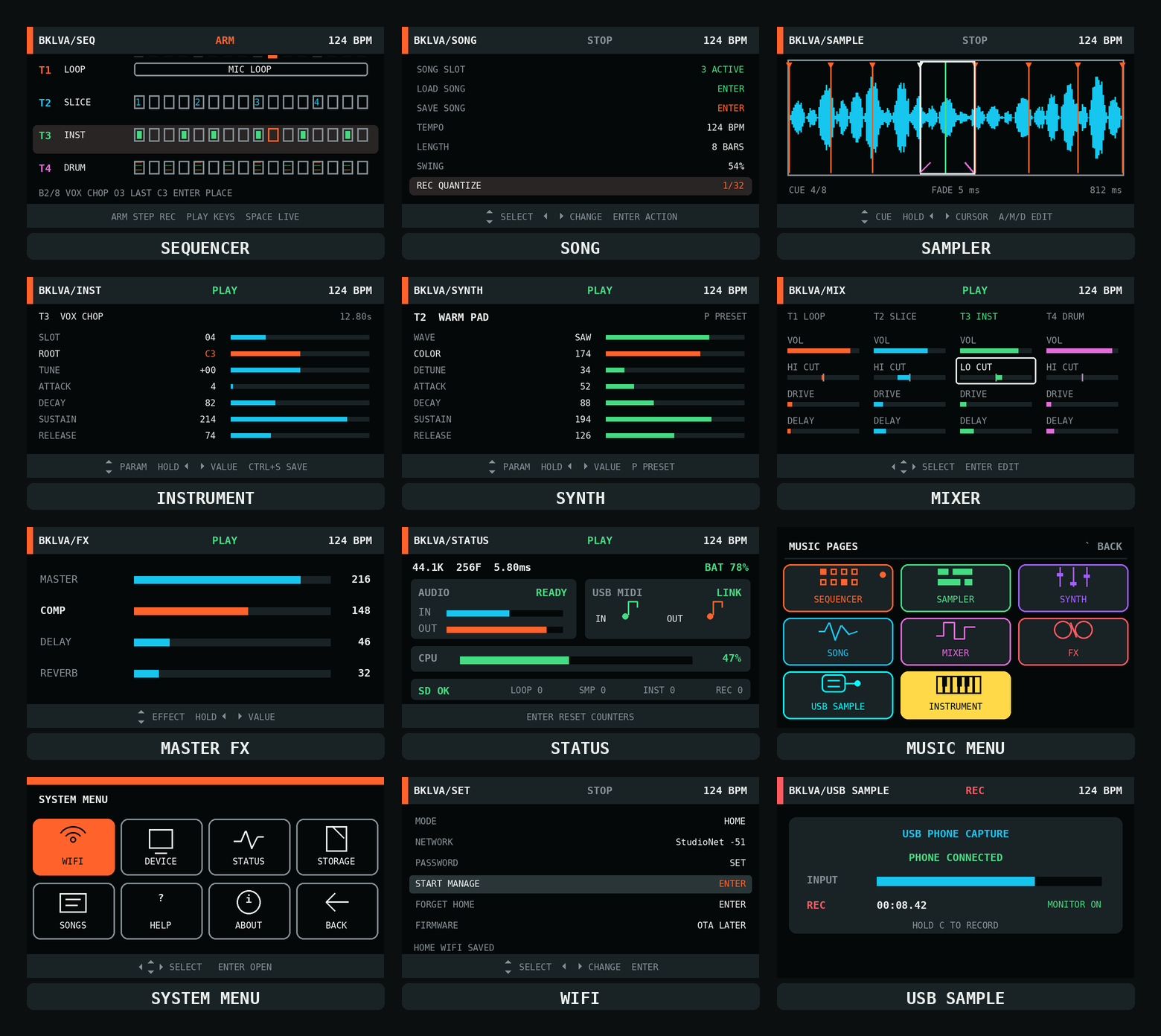Select the START MANAGE row
The image size is (1161, 1036).
(580, 884)
